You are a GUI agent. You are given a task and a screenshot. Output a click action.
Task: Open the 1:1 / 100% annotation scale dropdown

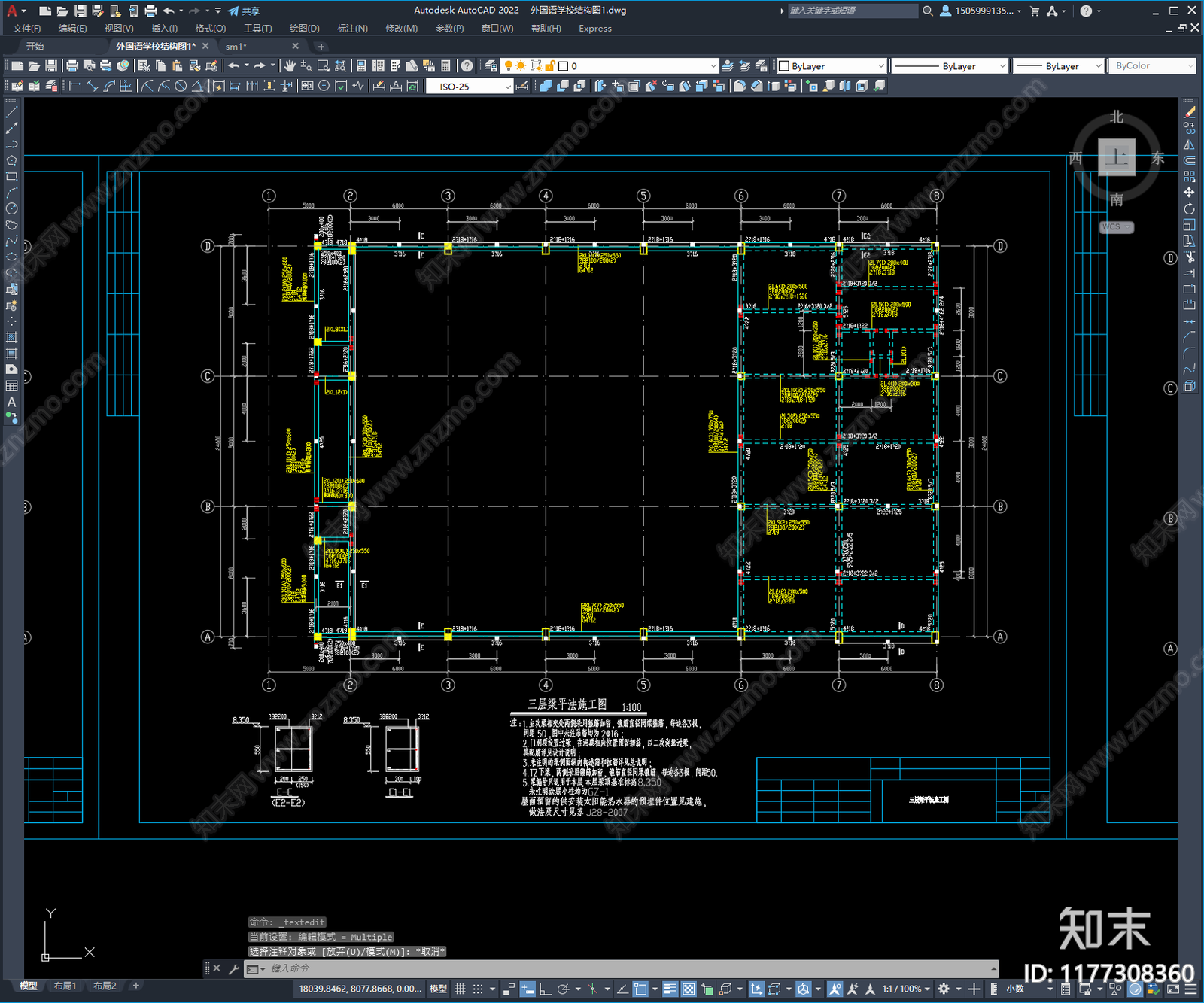tap(906, 989)
